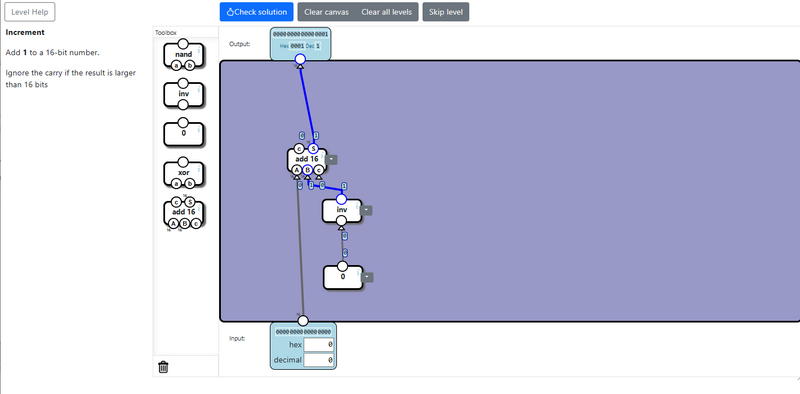Click Clear all levels button
This screenshot has width=800, height=394.
click(387, 12)
